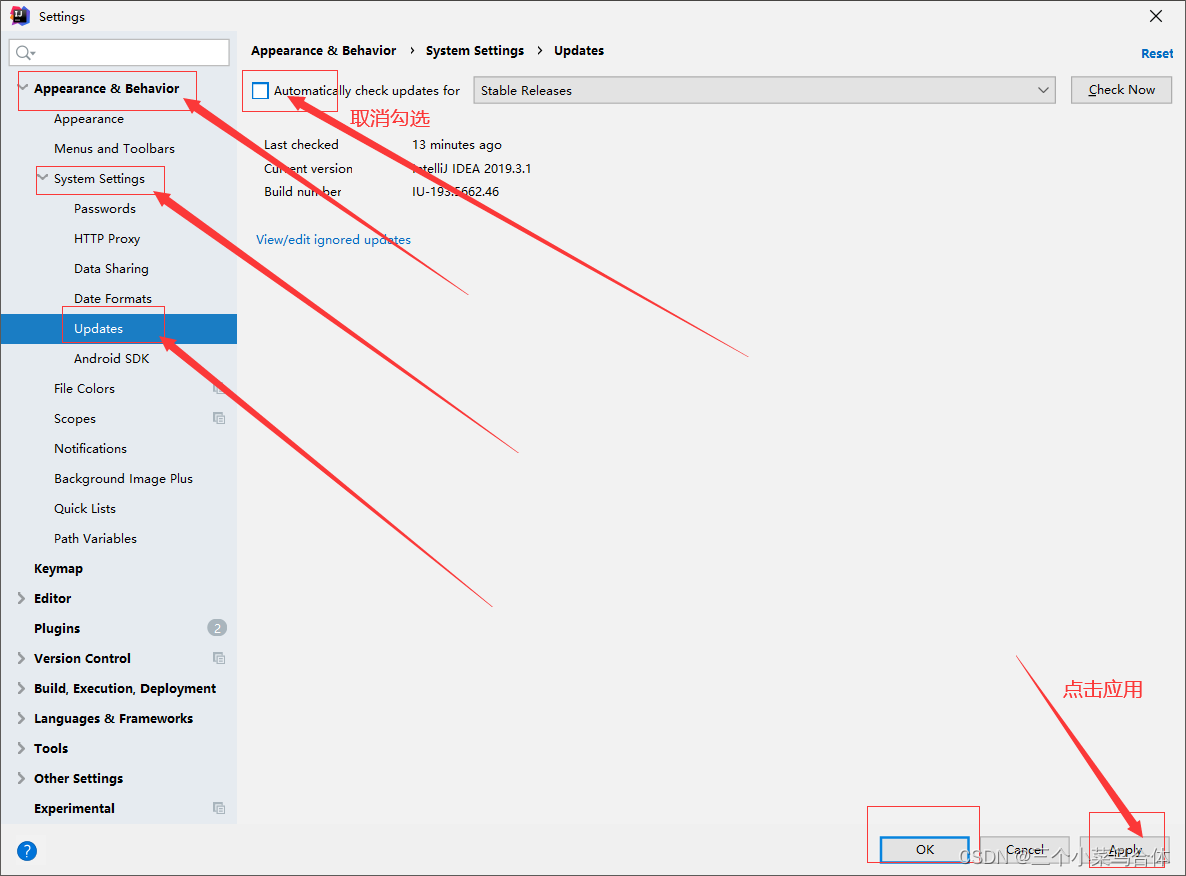Click Appearance & Behavior breadcrumb
The width and height of the screenshot is (1186, 876).
pos(324,51)
